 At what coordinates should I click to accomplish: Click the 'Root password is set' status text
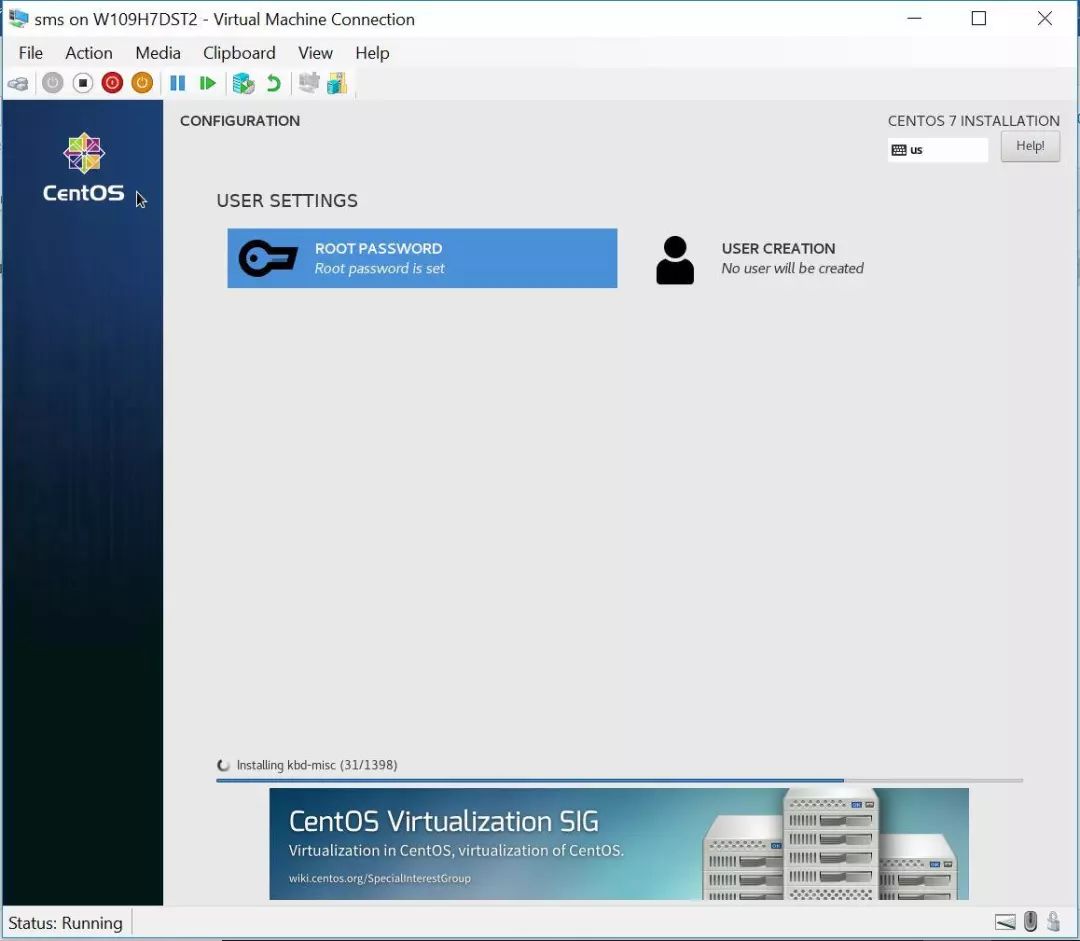(x=380, y=268)
